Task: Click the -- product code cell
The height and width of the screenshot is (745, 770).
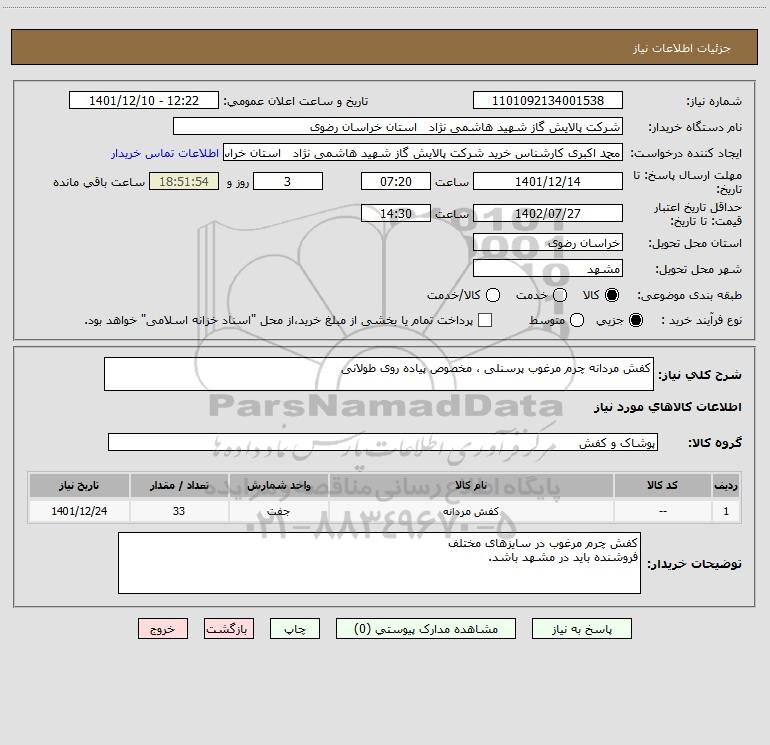Action: click(662, 511)
